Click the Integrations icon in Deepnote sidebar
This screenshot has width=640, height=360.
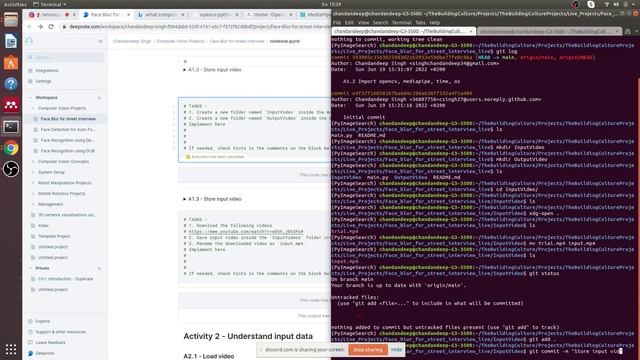tap(30, 71)
